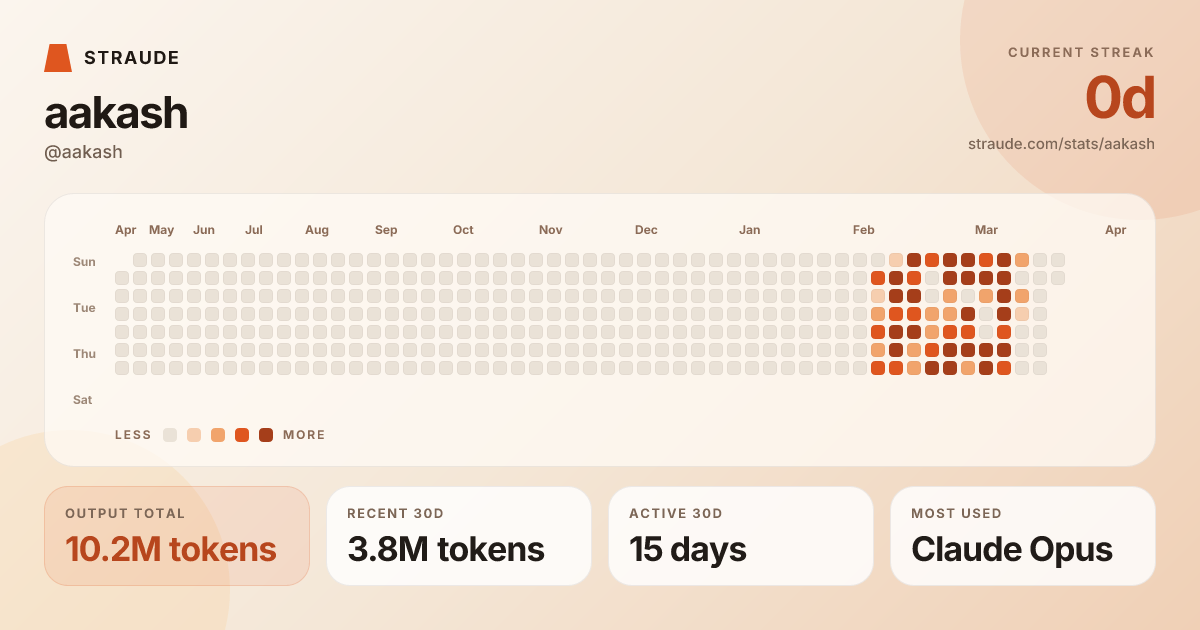Screen dimensions: 1200x630
Task: Click the Straude trapezoid logo icon
Action: (58, 58)
